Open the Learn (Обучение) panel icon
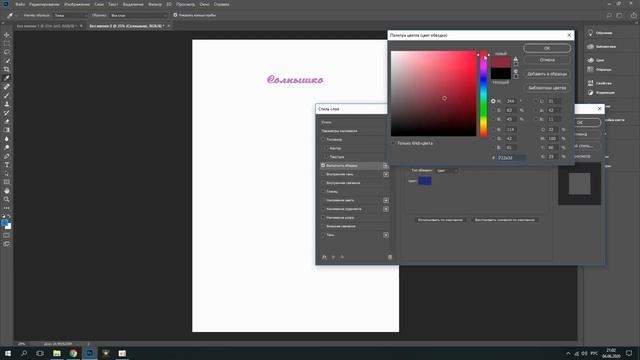 coord(590,33)
